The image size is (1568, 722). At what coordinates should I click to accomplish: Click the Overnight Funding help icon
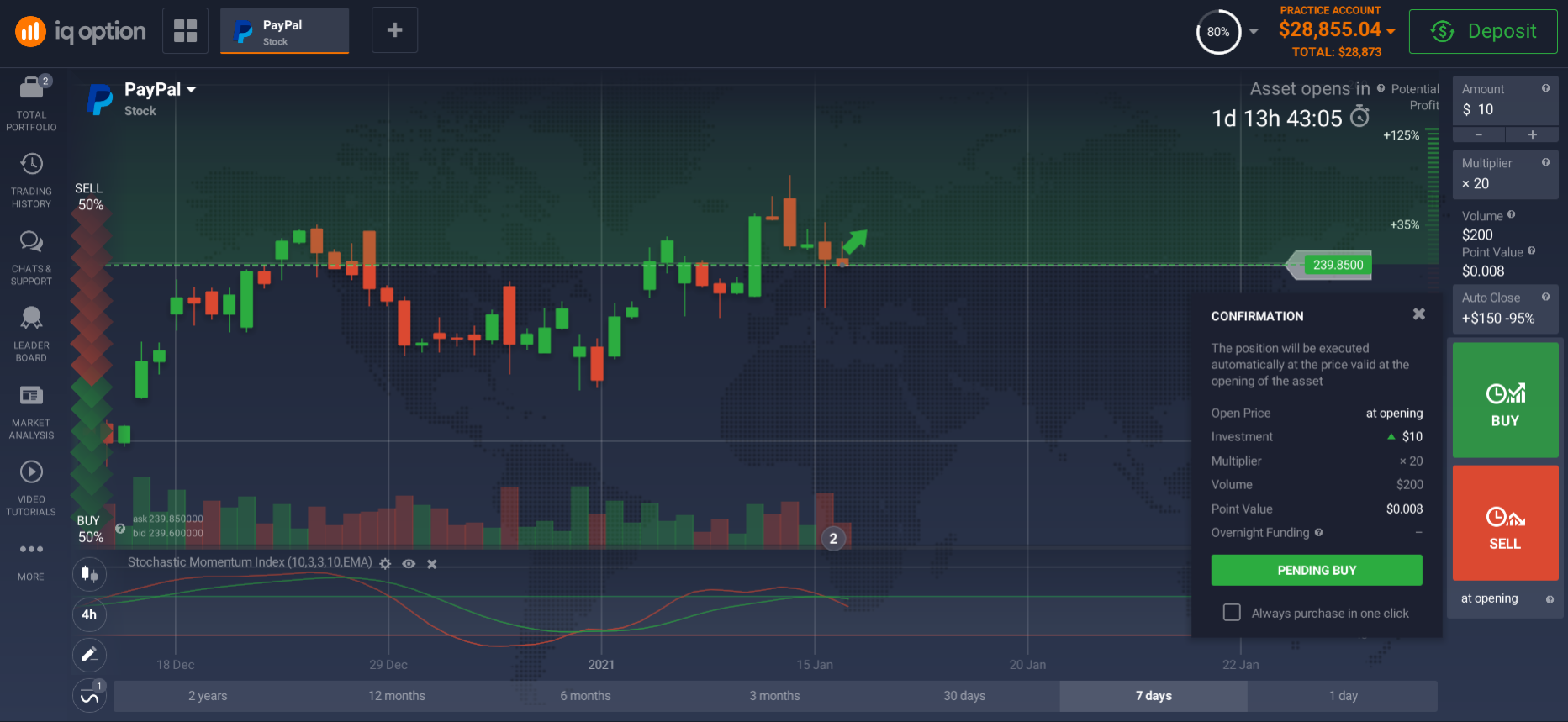point(1318,532)
